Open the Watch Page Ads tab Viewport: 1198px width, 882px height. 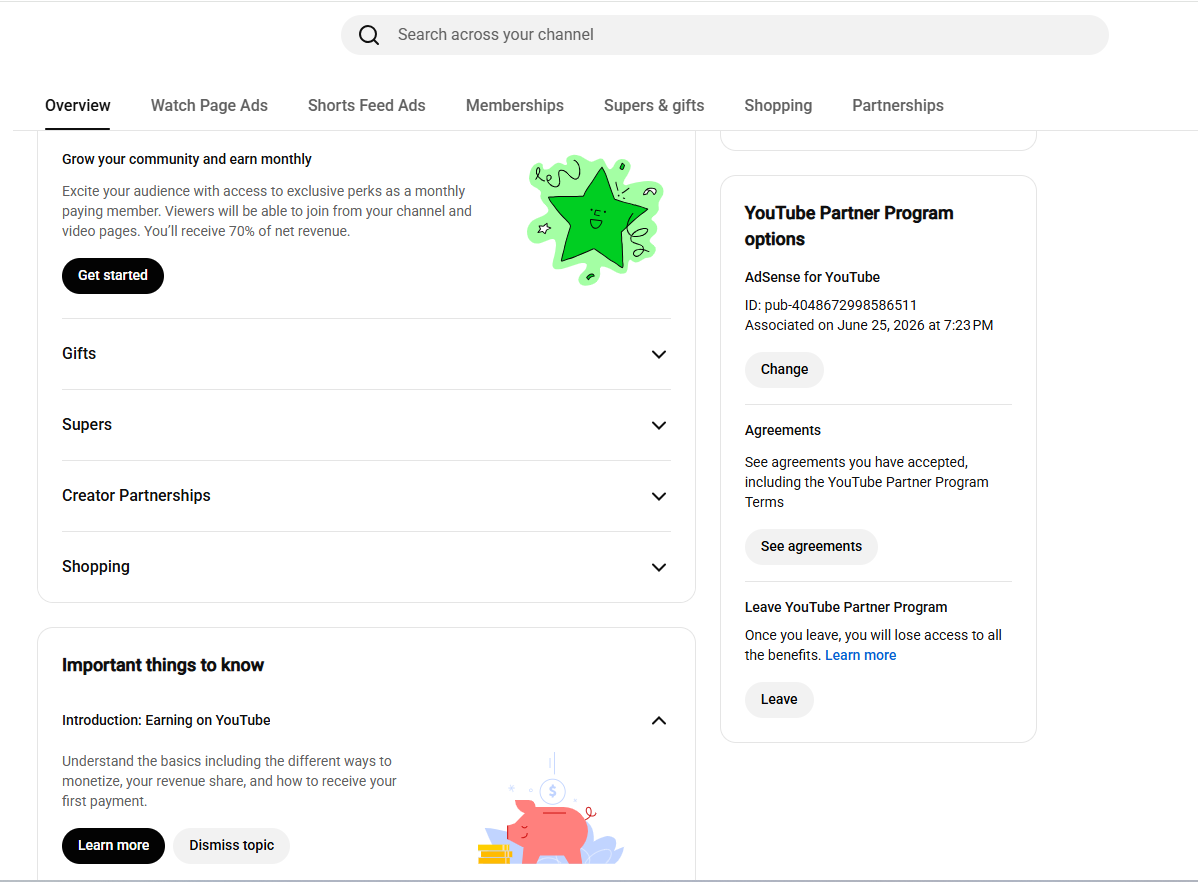(209, 105)
